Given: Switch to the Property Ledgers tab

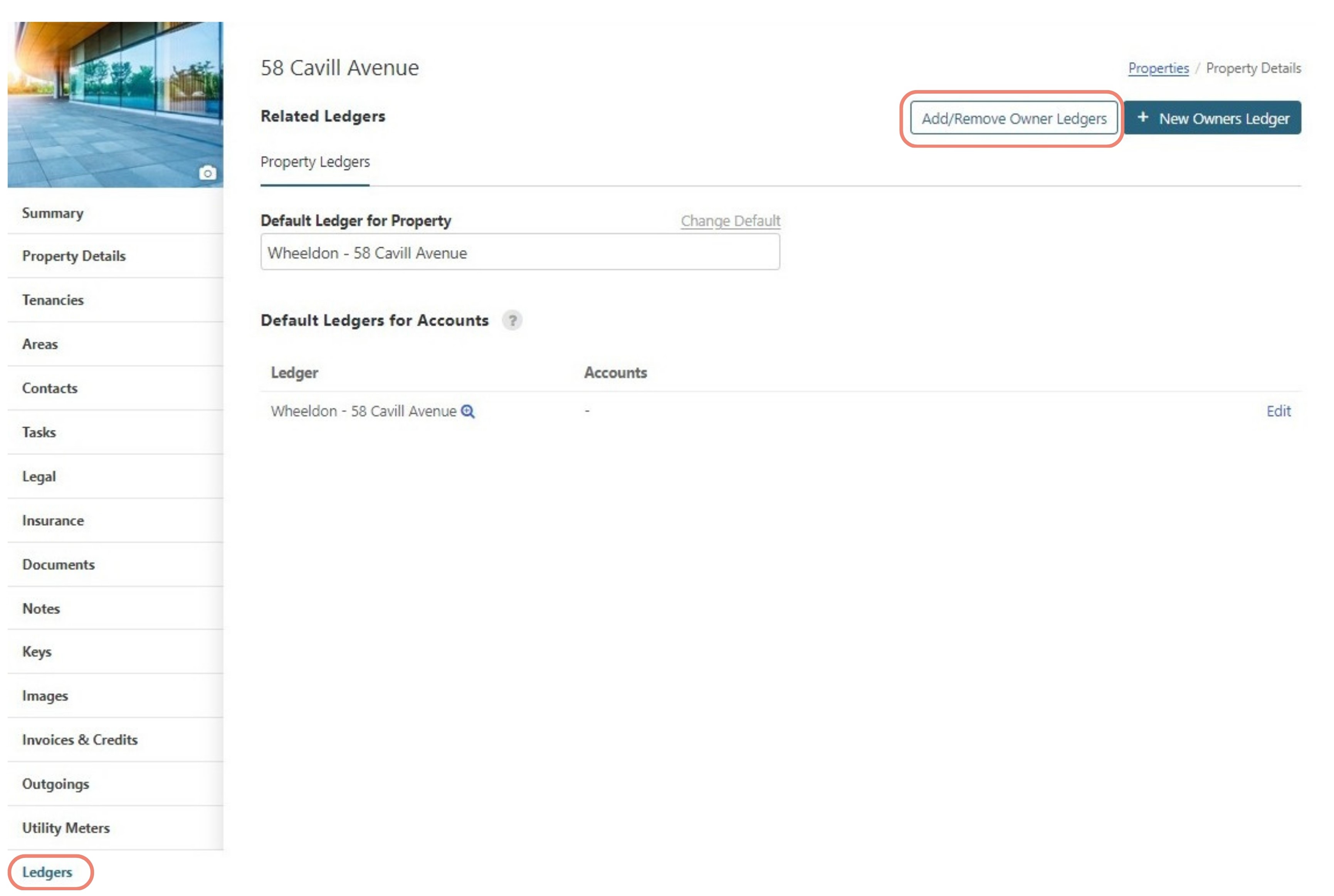Looking at the screenshot, I should pos(315,162).
